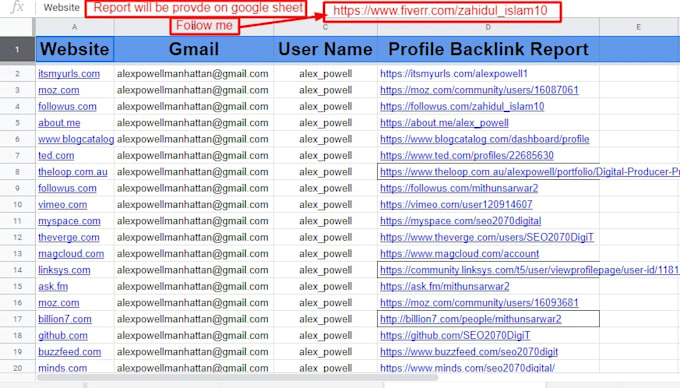Open the itsmyurls.com website link
The image size is (680, 388).
click(69, 74)
